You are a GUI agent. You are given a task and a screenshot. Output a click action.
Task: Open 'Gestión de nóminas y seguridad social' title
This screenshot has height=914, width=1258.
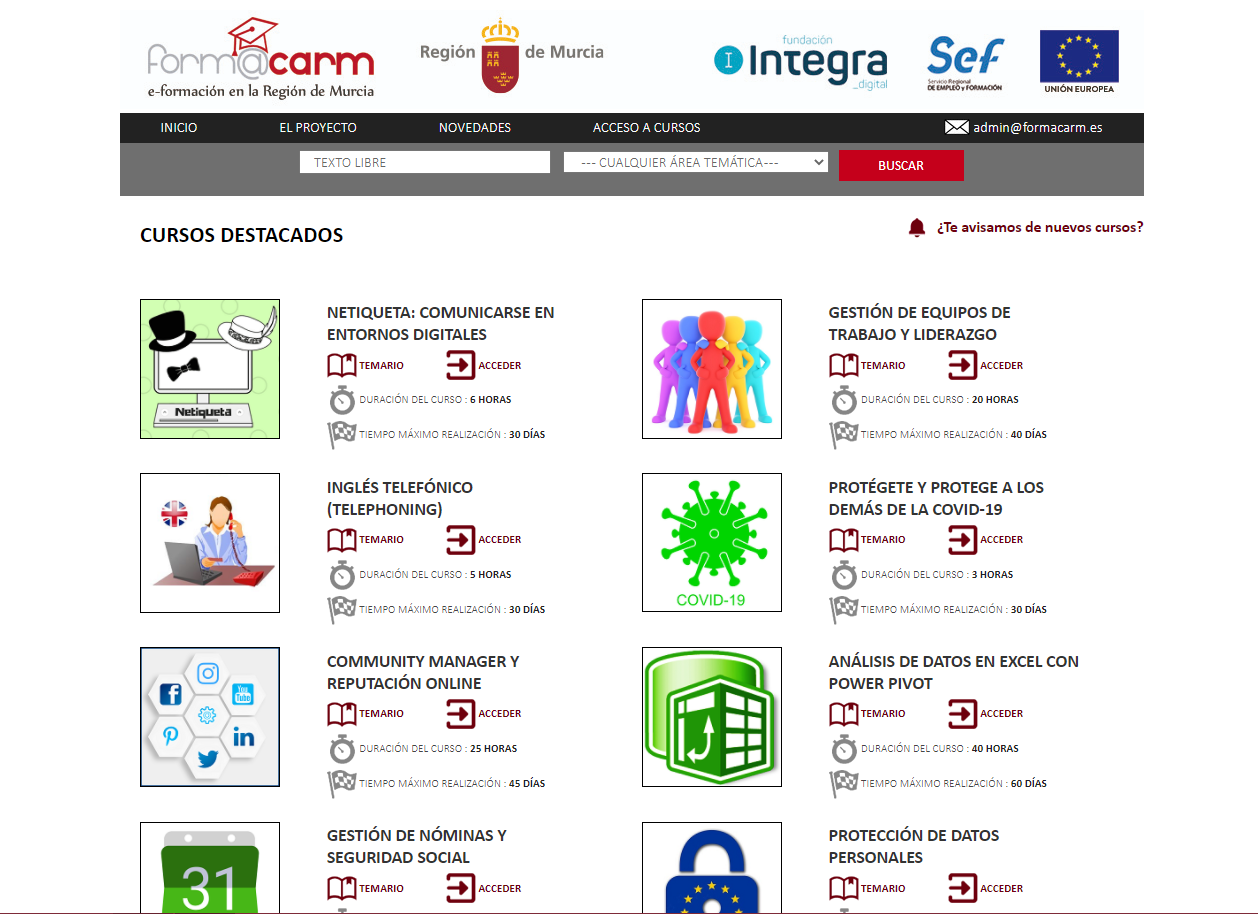(x=417, y=846)
